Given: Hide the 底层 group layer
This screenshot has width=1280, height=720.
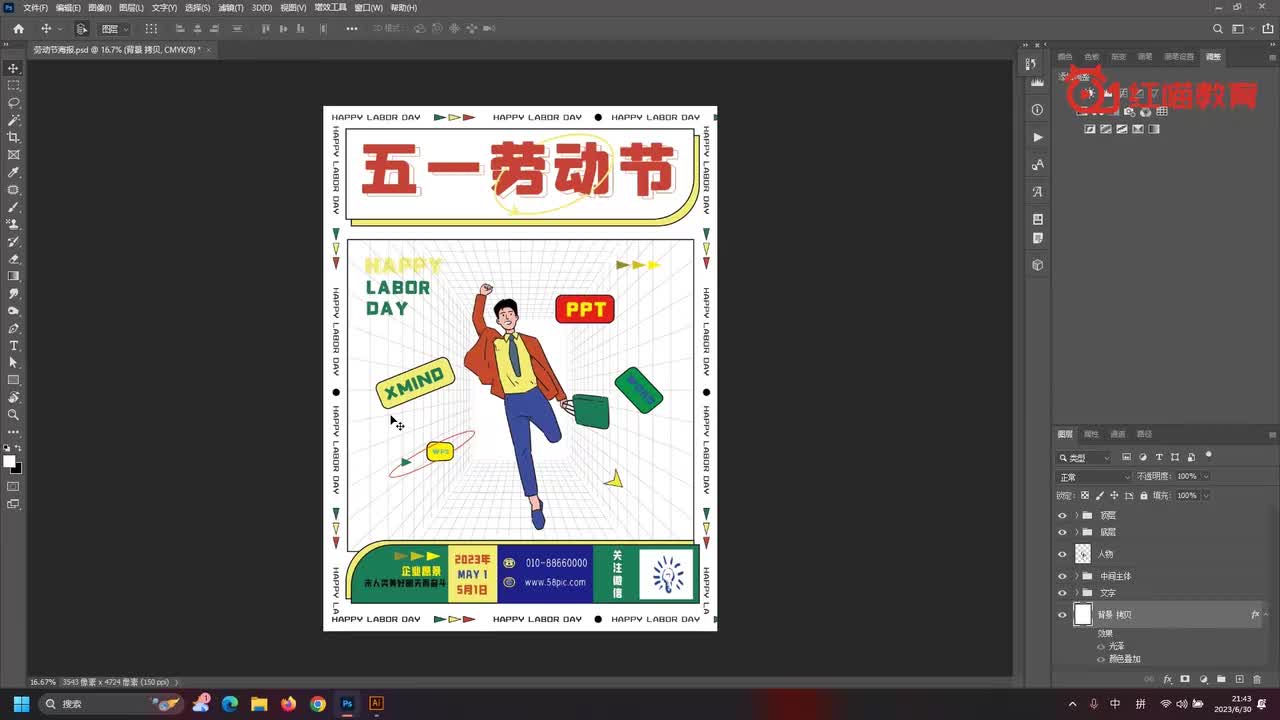Looking at the screenshot, I should tap(1062, 532).
